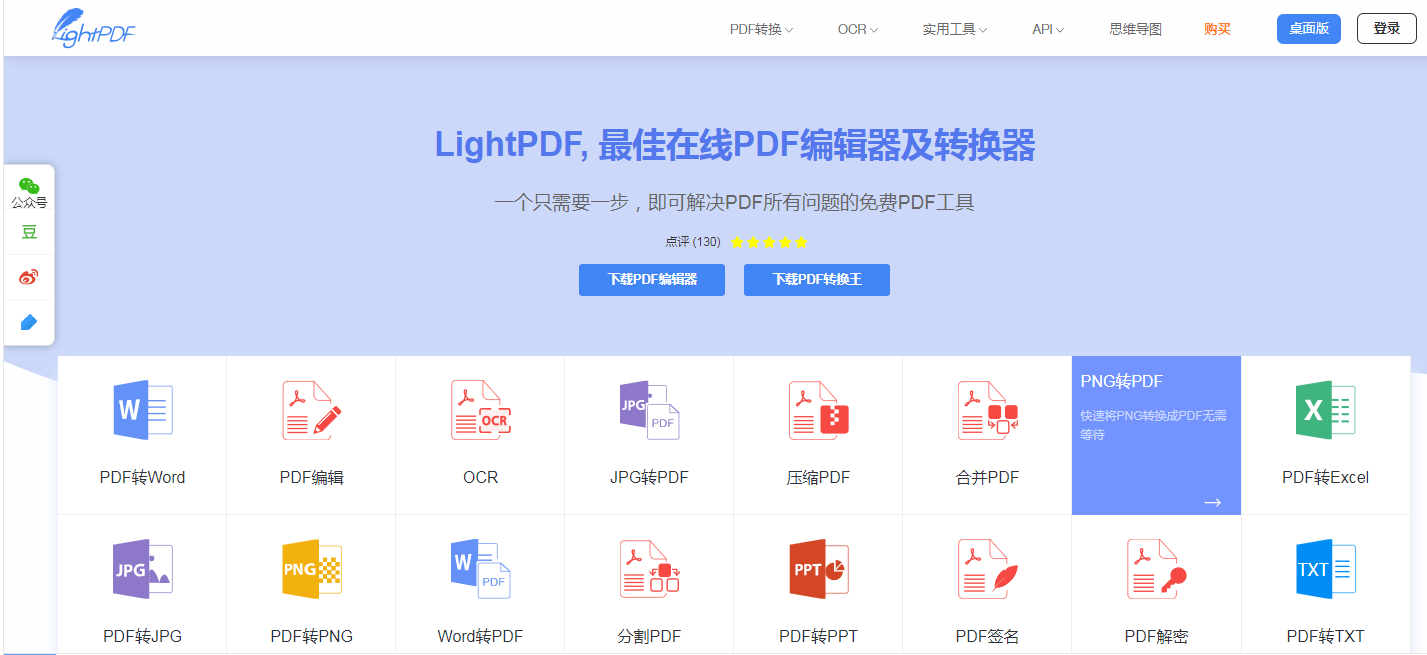
Task: Click the LightPDF feather logo
Action: coord(93,28)
